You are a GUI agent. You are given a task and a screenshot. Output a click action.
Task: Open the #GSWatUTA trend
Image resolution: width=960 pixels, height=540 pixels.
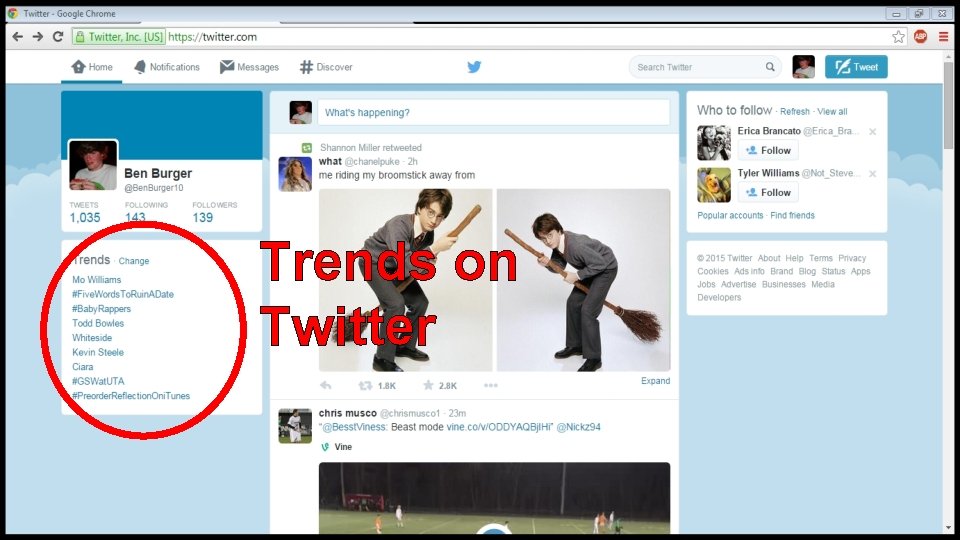coord(98,381)
